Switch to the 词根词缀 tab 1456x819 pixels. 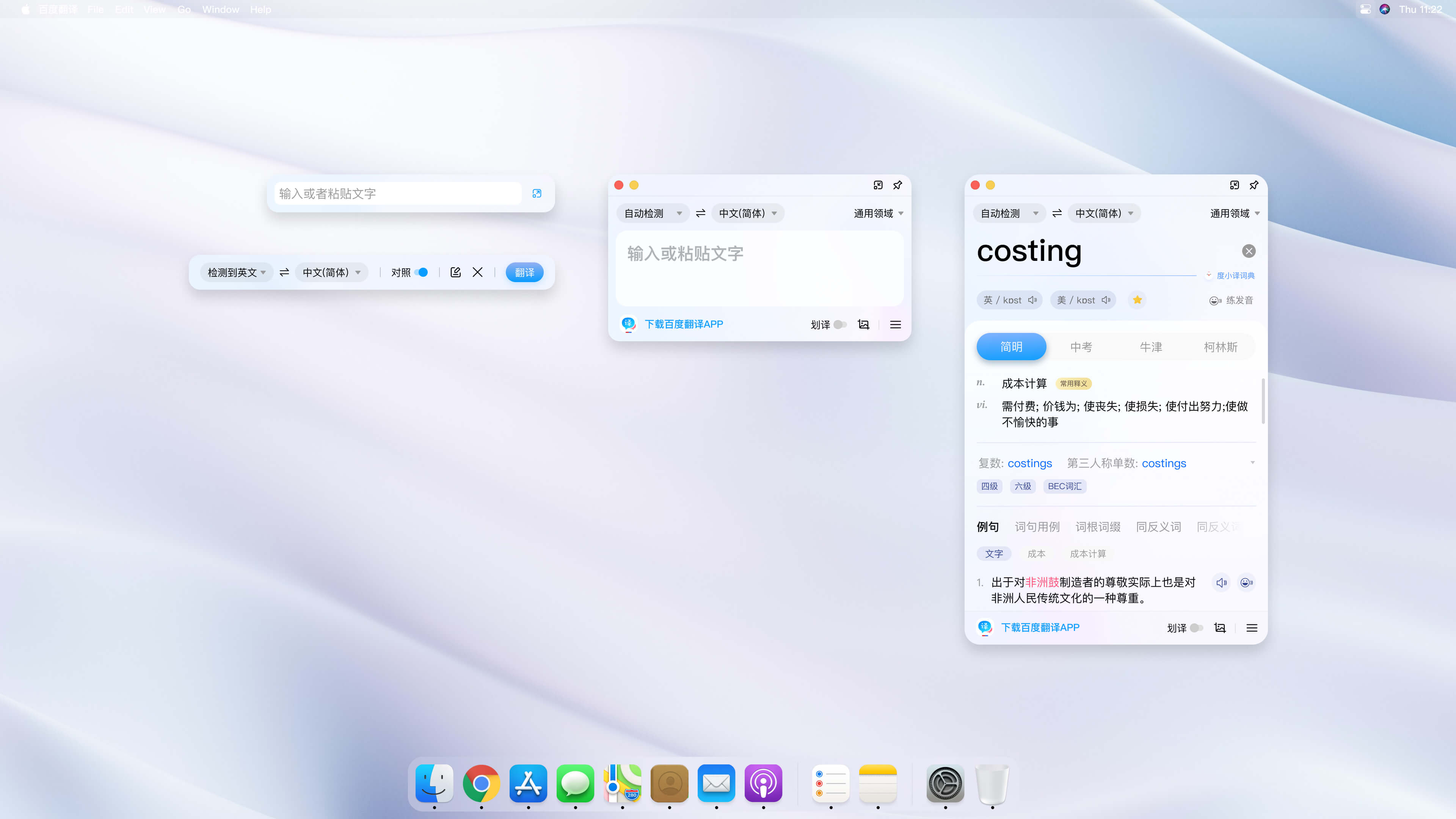click(x=1098, y=527)
